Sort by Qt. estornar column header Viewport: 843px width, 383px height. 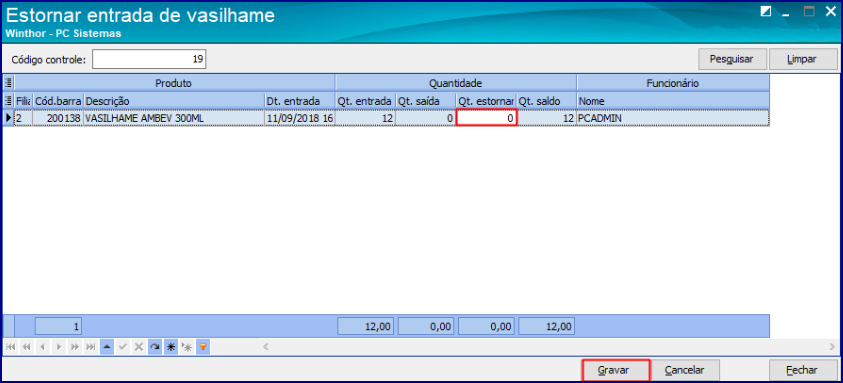(x=487, y=101)
